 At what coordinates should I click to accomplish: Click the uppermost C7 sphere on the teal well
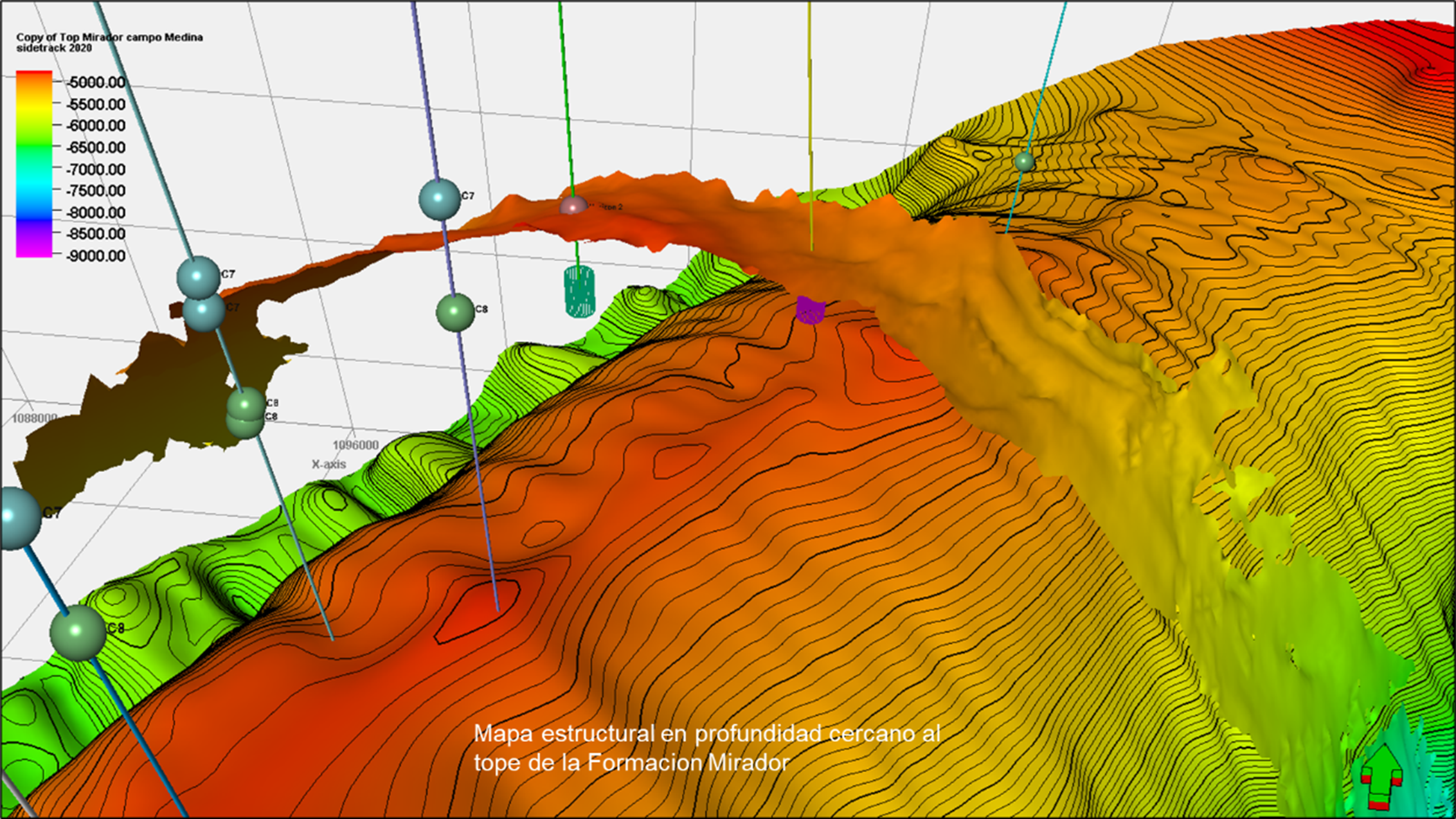(198, 277)
